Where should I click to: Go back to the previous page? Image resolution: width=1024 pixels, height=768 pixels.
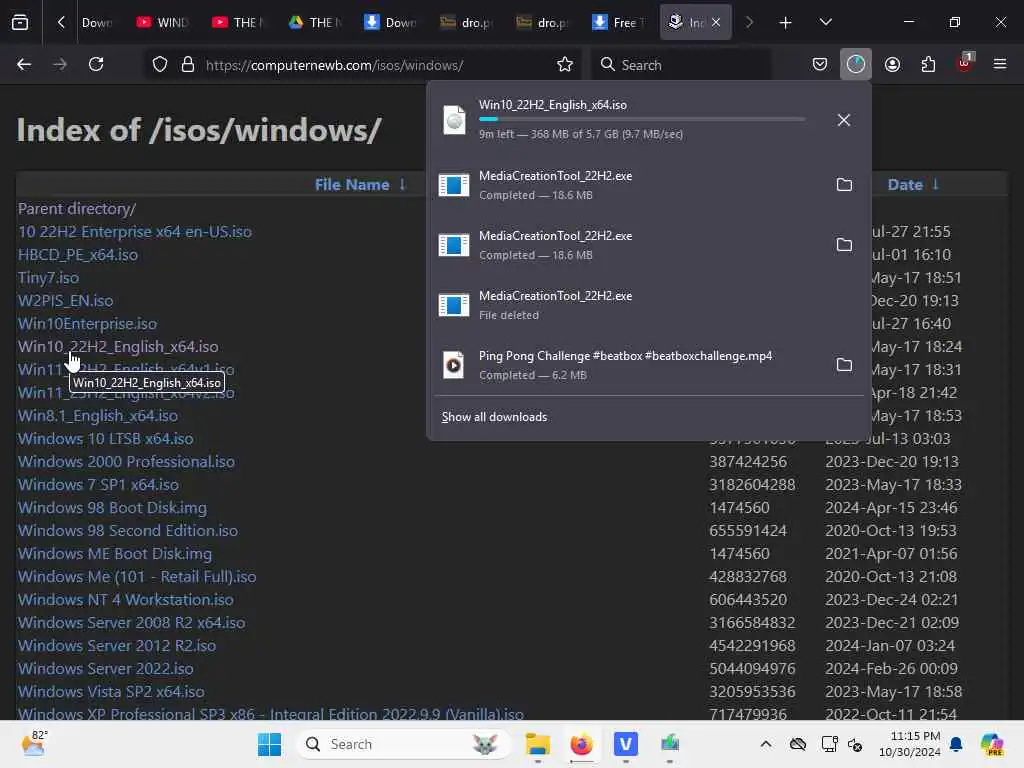(x=24, y=65)
